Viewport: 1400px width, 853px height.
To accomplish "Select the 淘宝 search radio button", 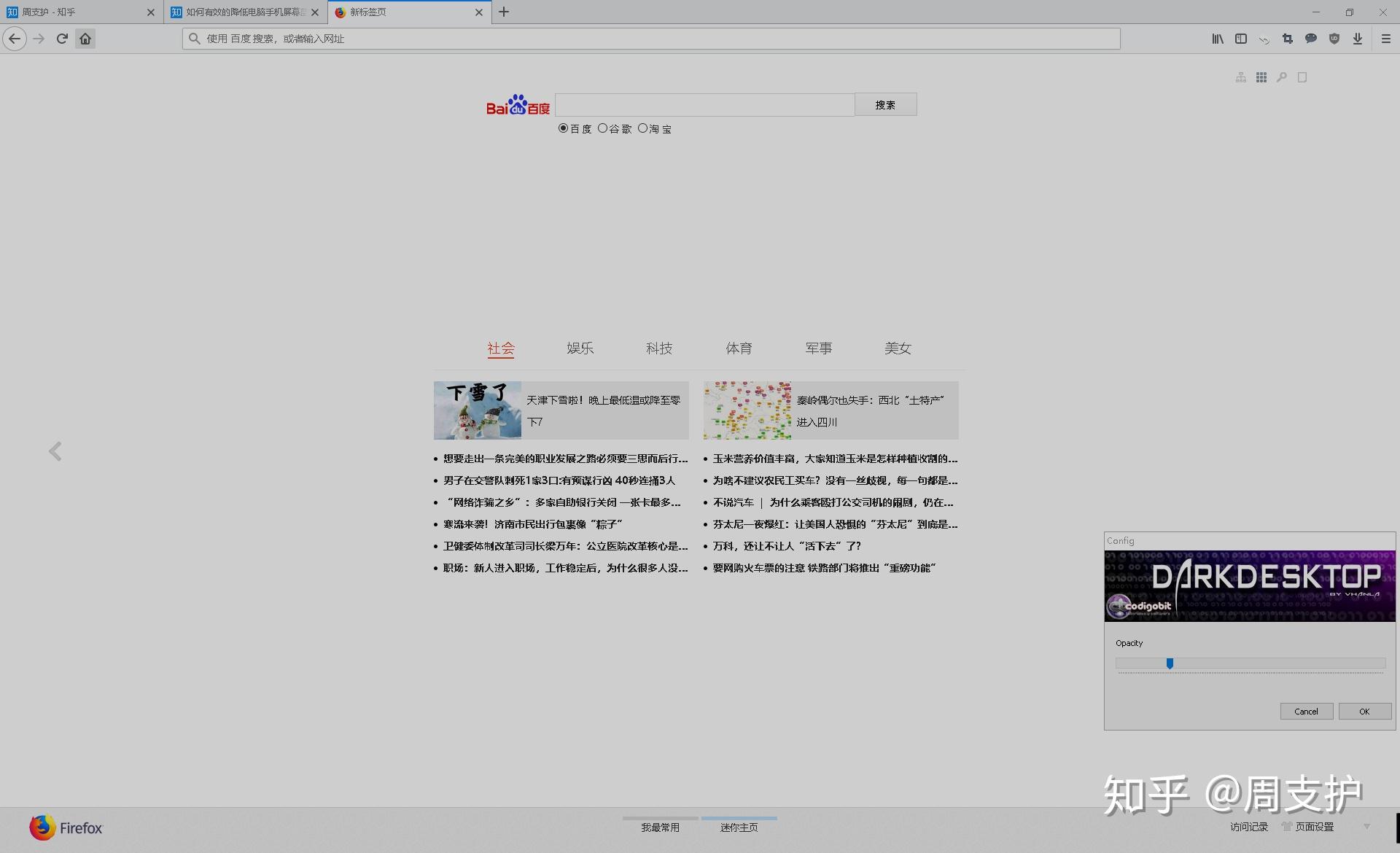I will pyautogui.click(x=642, y=128).
